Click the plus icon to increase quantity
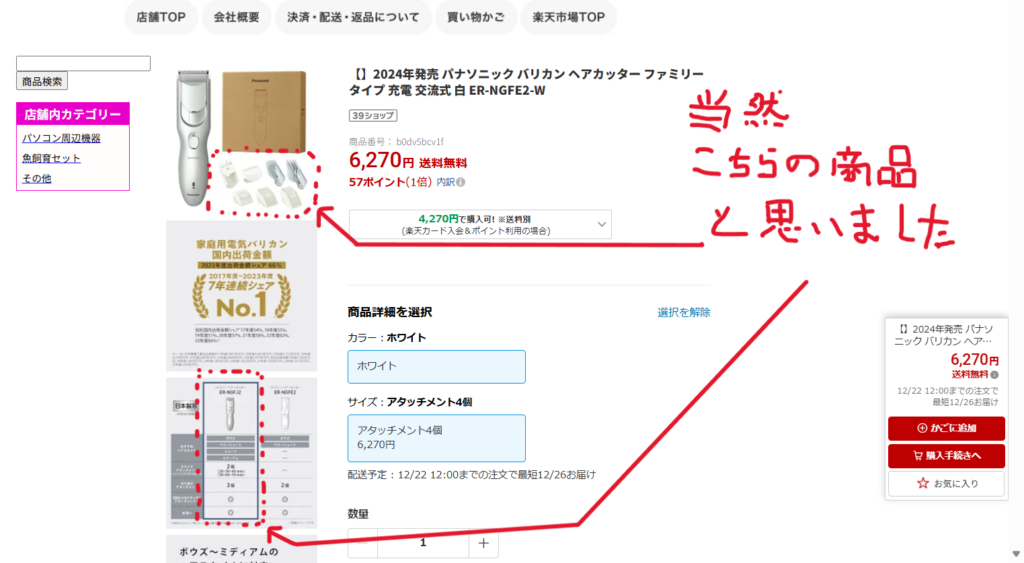Image resolution: width=1024 pixels, height=563 pixels. click(483, 543)
